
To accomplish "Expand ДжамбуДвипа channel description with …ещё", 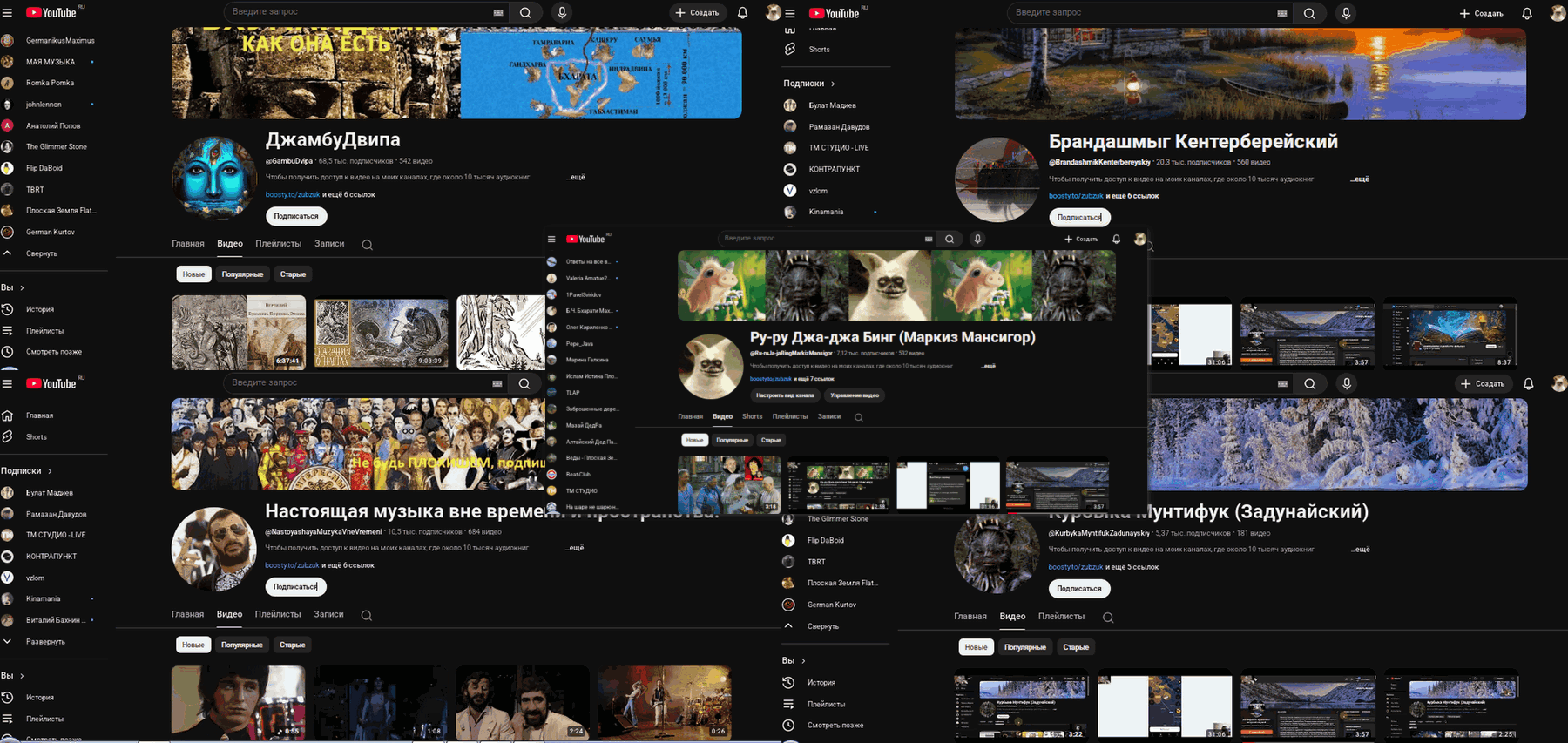I will (x=576, y=177).
